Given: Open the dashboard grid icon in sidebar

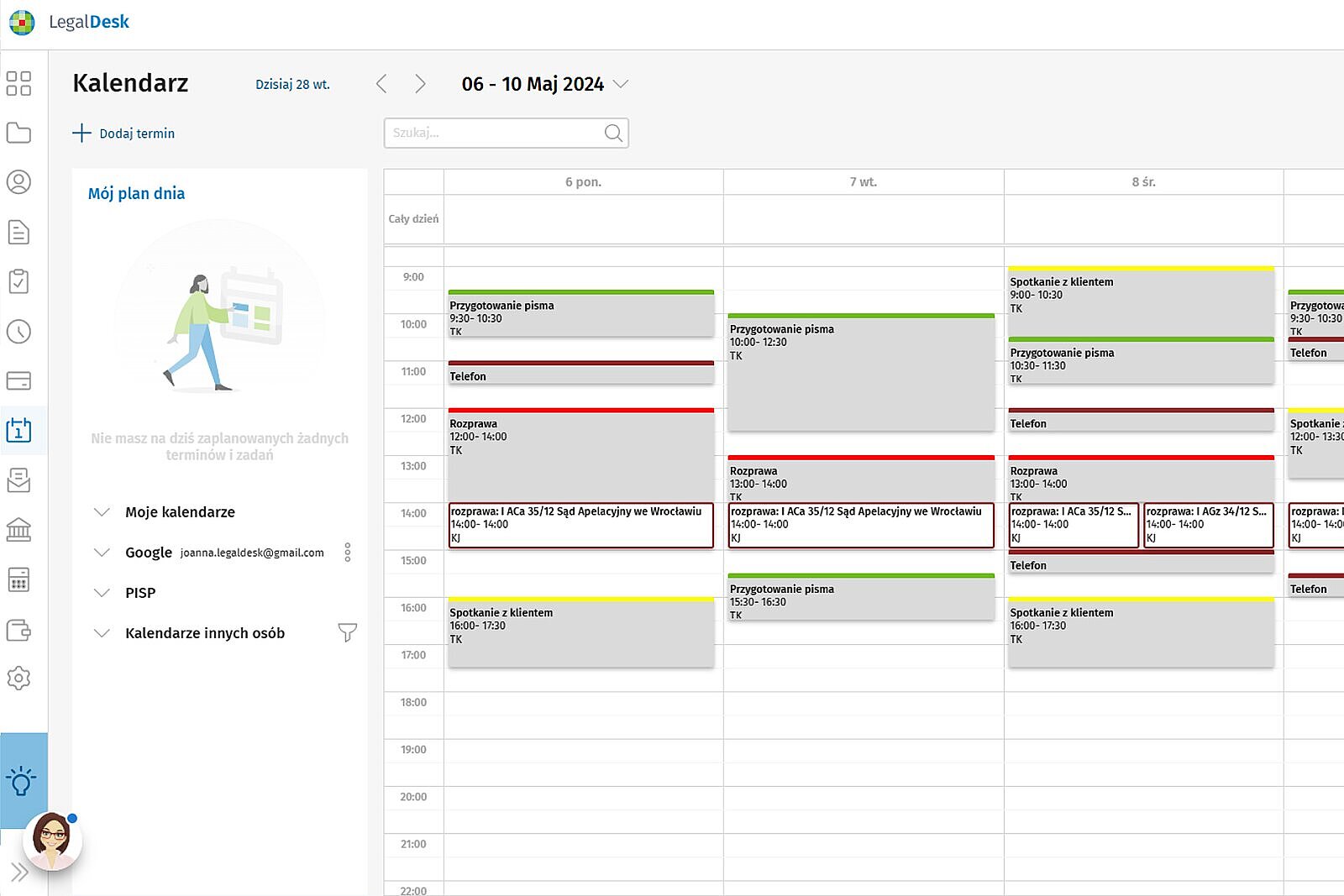Looking at the screenshot, I should [x=18, y=83].
